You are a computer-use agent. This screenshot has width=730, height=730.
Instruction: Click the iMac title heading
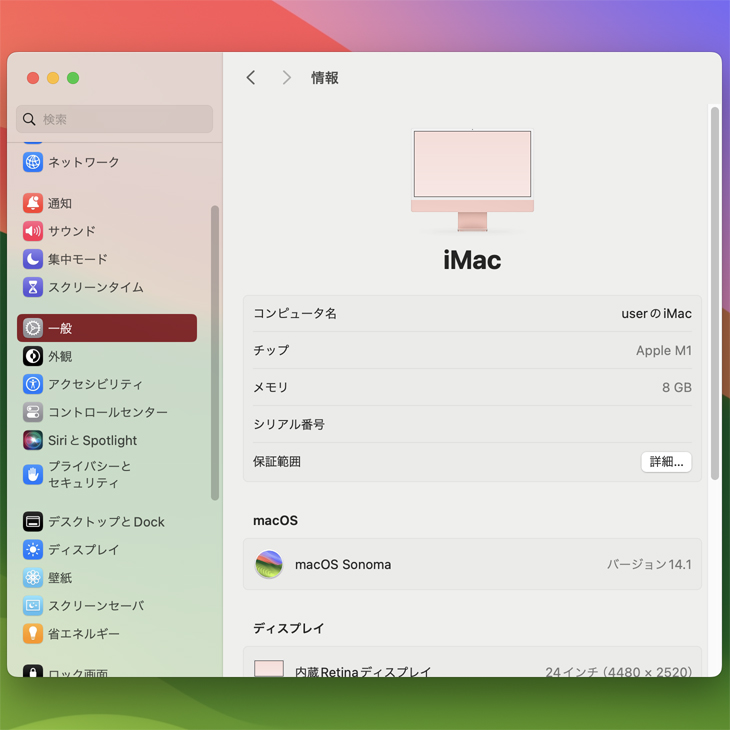[472, 260]
